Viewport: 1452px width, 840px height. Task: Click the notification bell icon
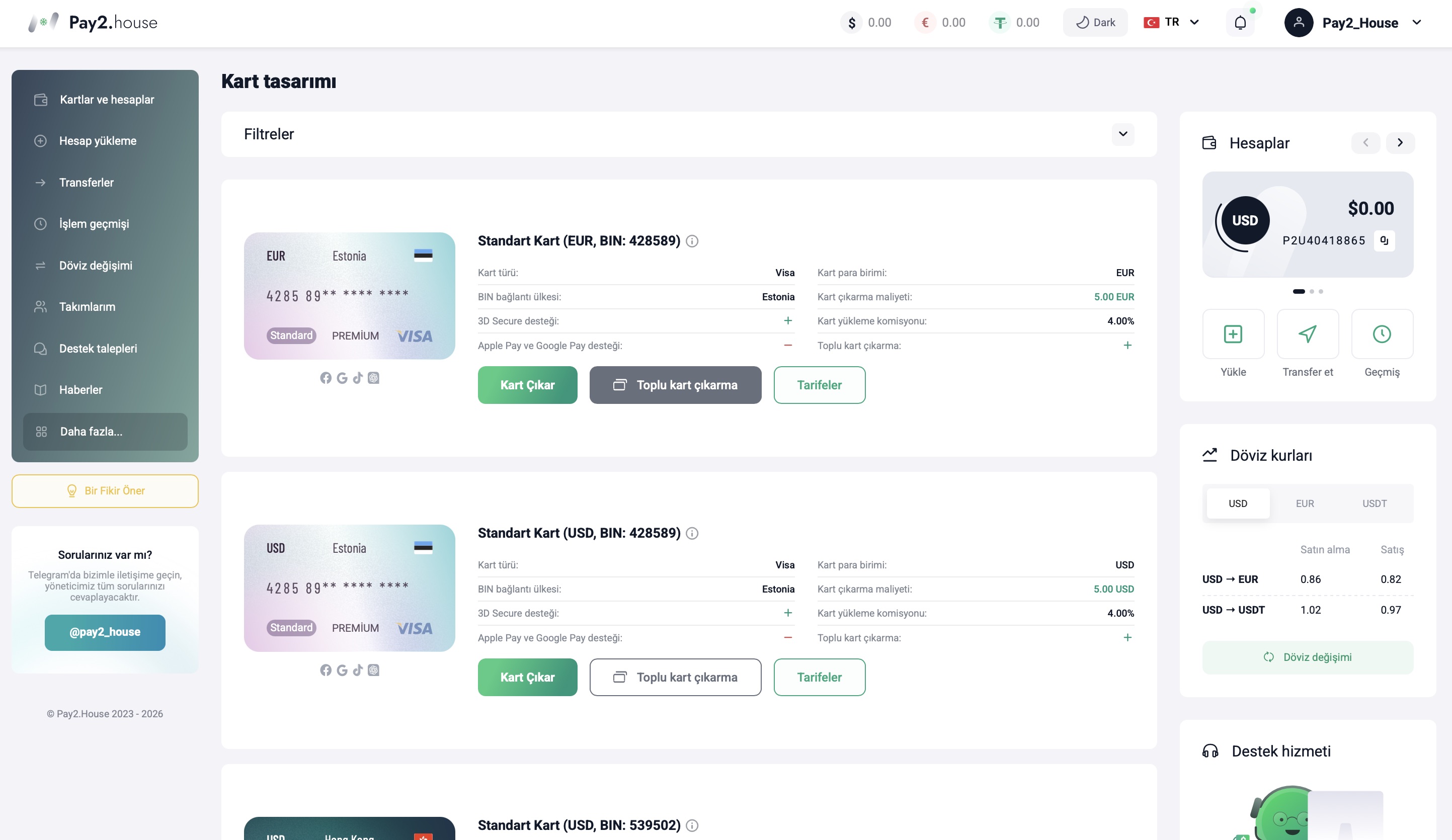tap(1240, 23)
